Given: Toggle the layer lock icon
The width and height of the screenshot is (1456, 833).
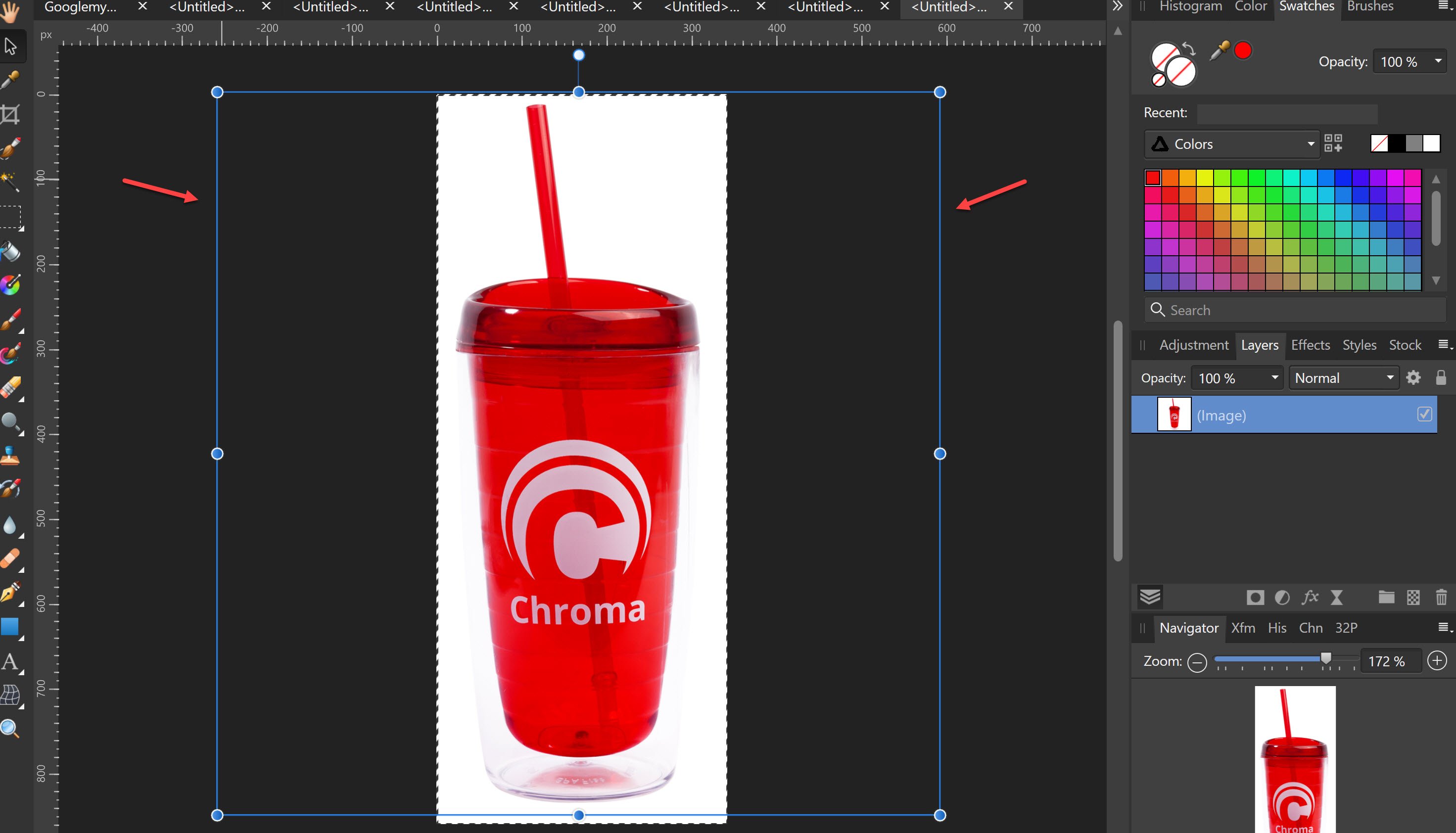Looking at the screenshot, I should click(x=1441, y=377).
